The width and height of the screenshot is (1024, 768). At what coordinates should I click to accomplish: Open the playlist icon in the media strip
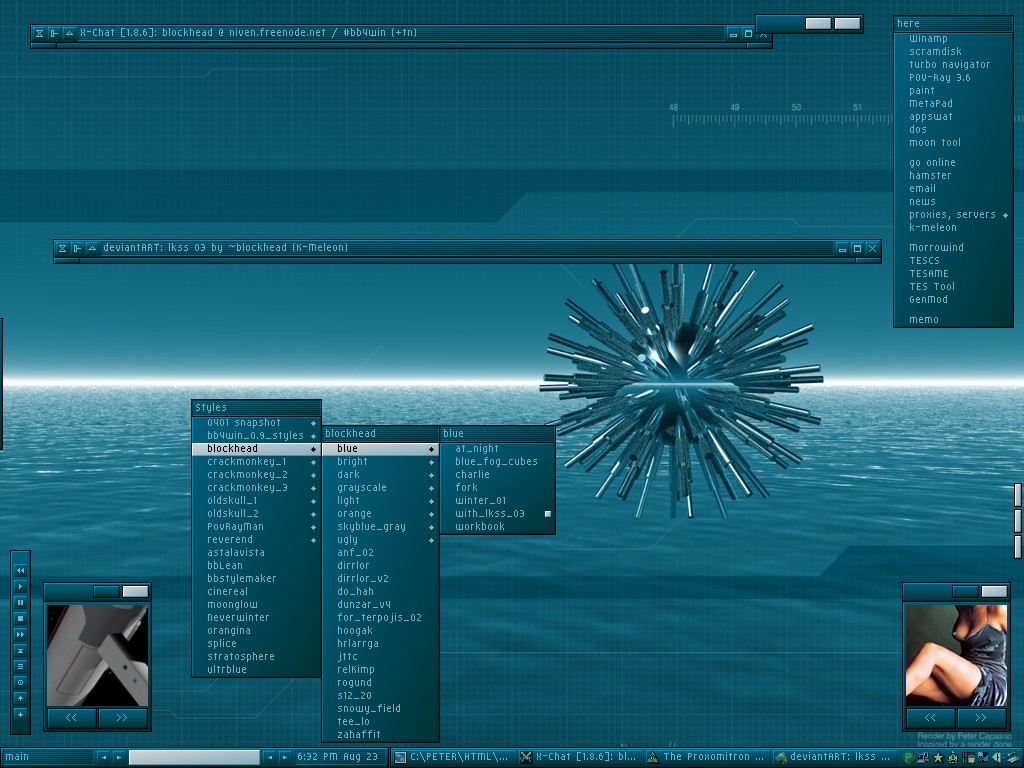coord(20,666)
